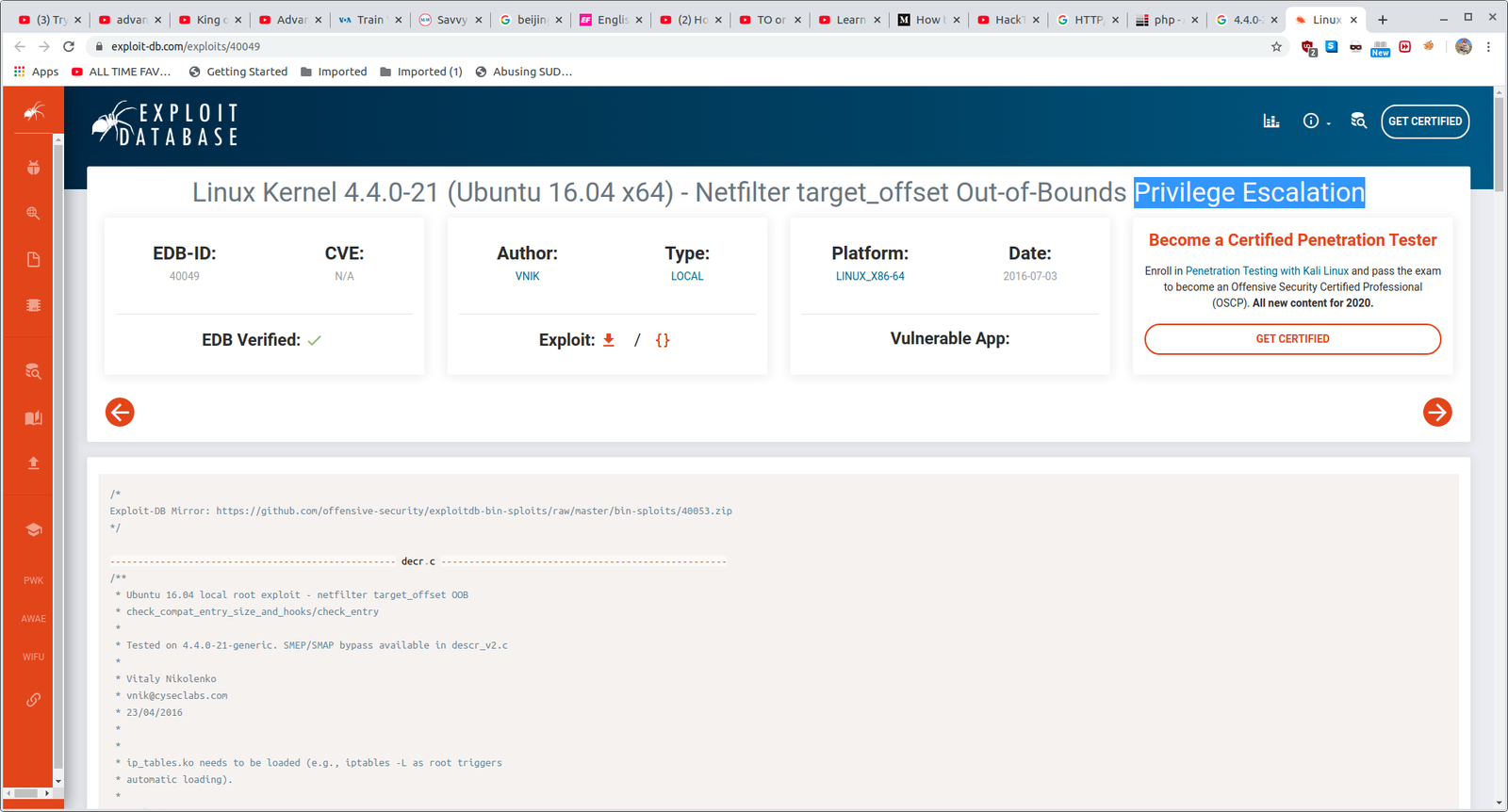
Task: Open Getting Started bookmark
Action: coord(238,72)
